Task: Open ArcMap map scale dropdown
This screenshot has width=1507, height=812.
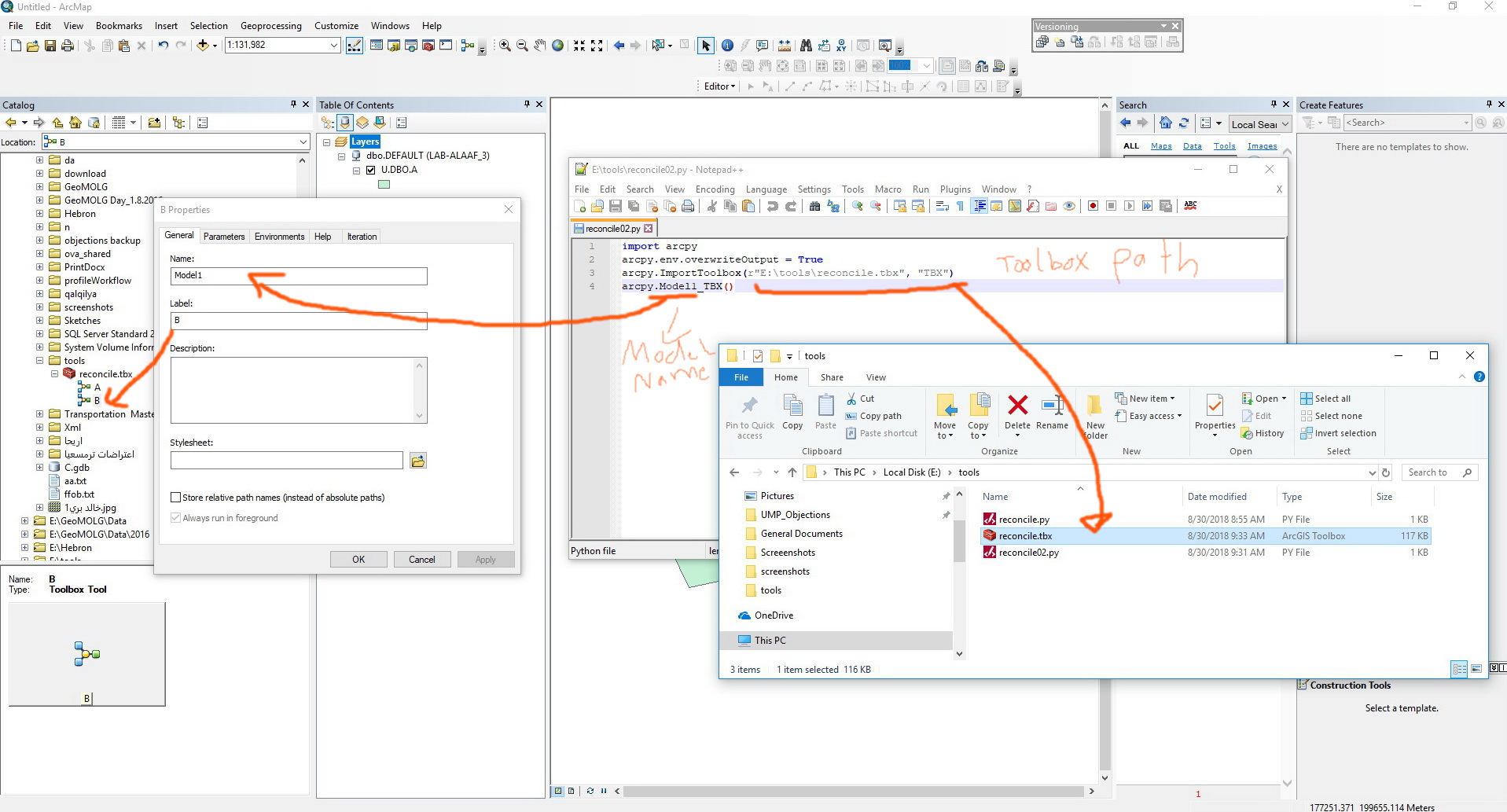Action: [334, 46]
